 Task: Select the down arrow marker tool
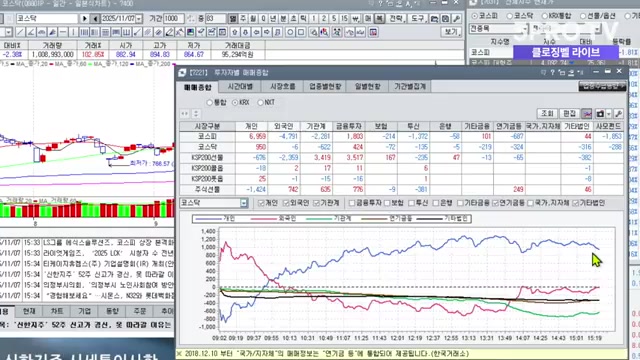(x=245, y=32)
